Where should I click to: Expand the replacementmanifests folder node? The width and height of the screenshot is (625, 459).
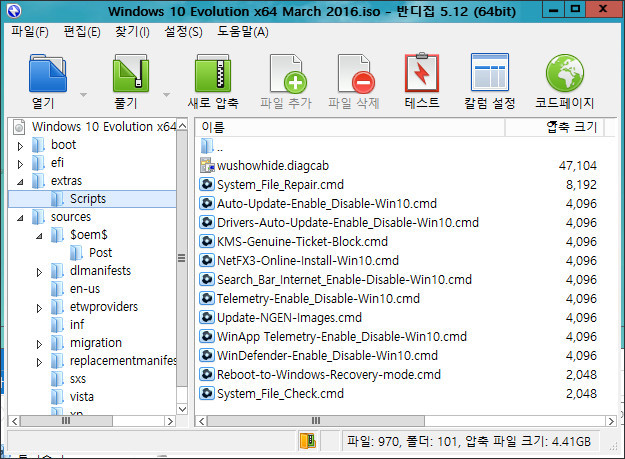[x=39, y=362]
